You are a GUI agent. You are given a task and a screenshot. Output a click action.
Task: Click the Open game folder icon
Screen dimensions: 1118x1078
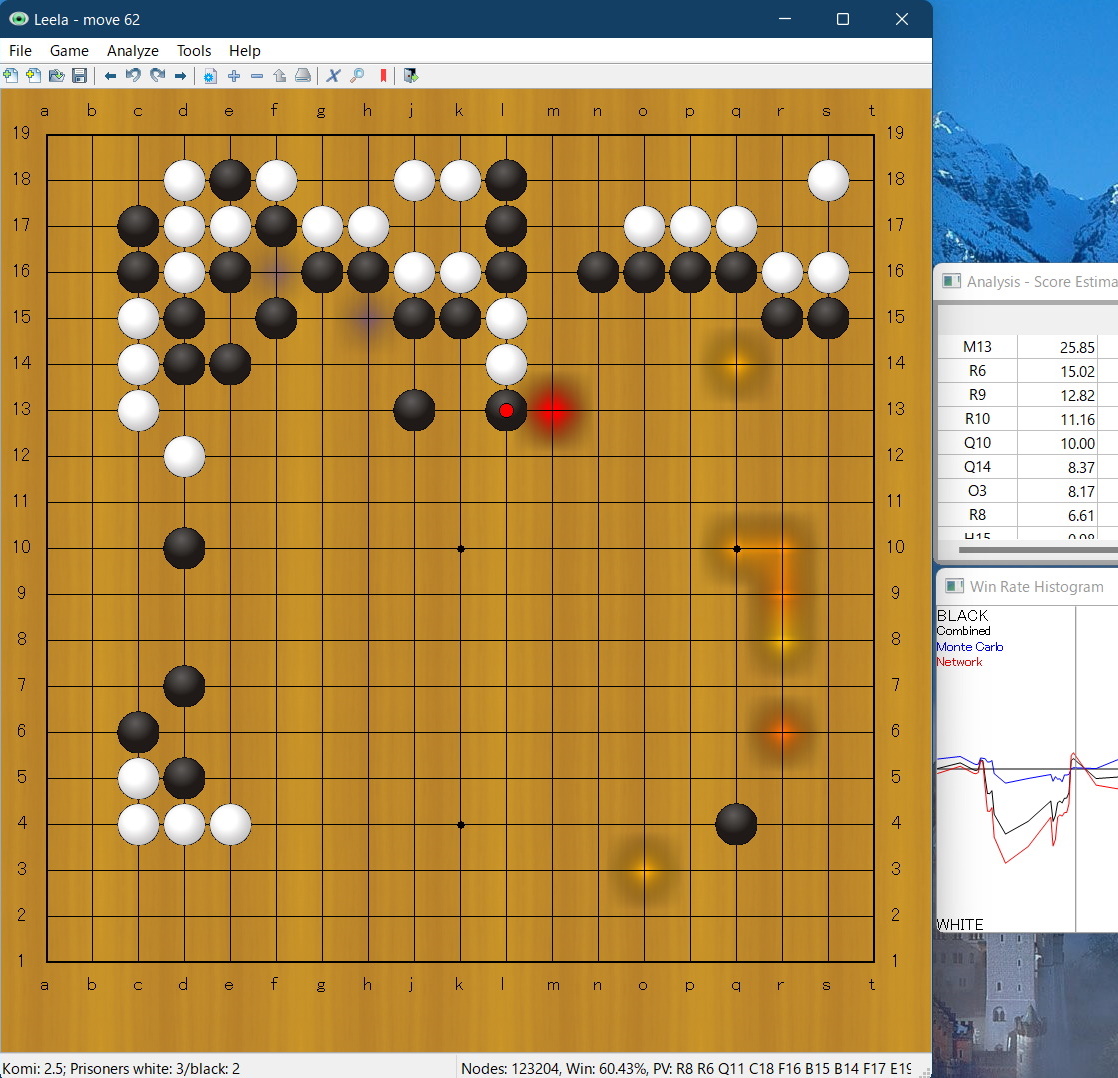pyautogui.click(x=56, y=76)
